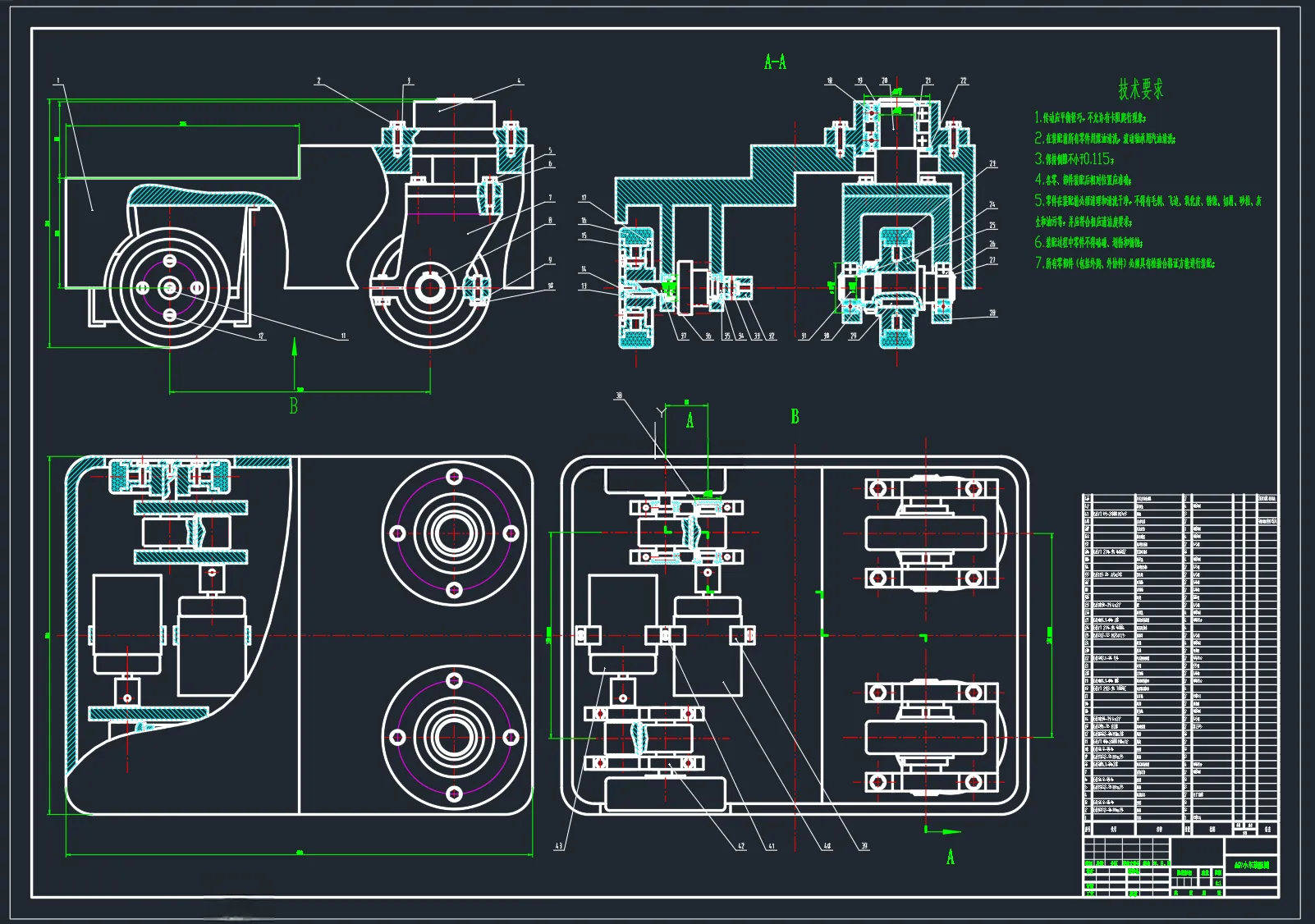Select part callout number "24"
Viewport: 1315px width, 924px height.
pos(992,204)
